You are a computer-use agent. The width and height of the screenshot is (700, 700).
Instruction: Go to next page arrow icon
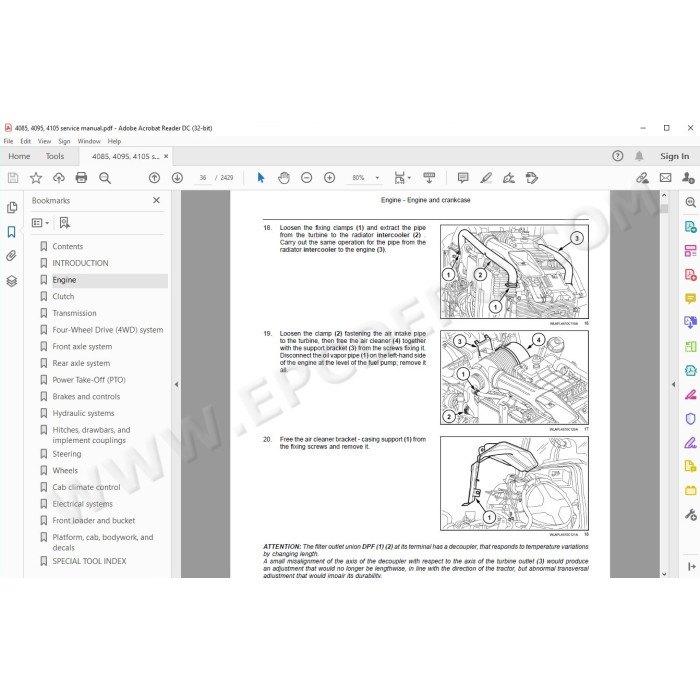(177, 178)
